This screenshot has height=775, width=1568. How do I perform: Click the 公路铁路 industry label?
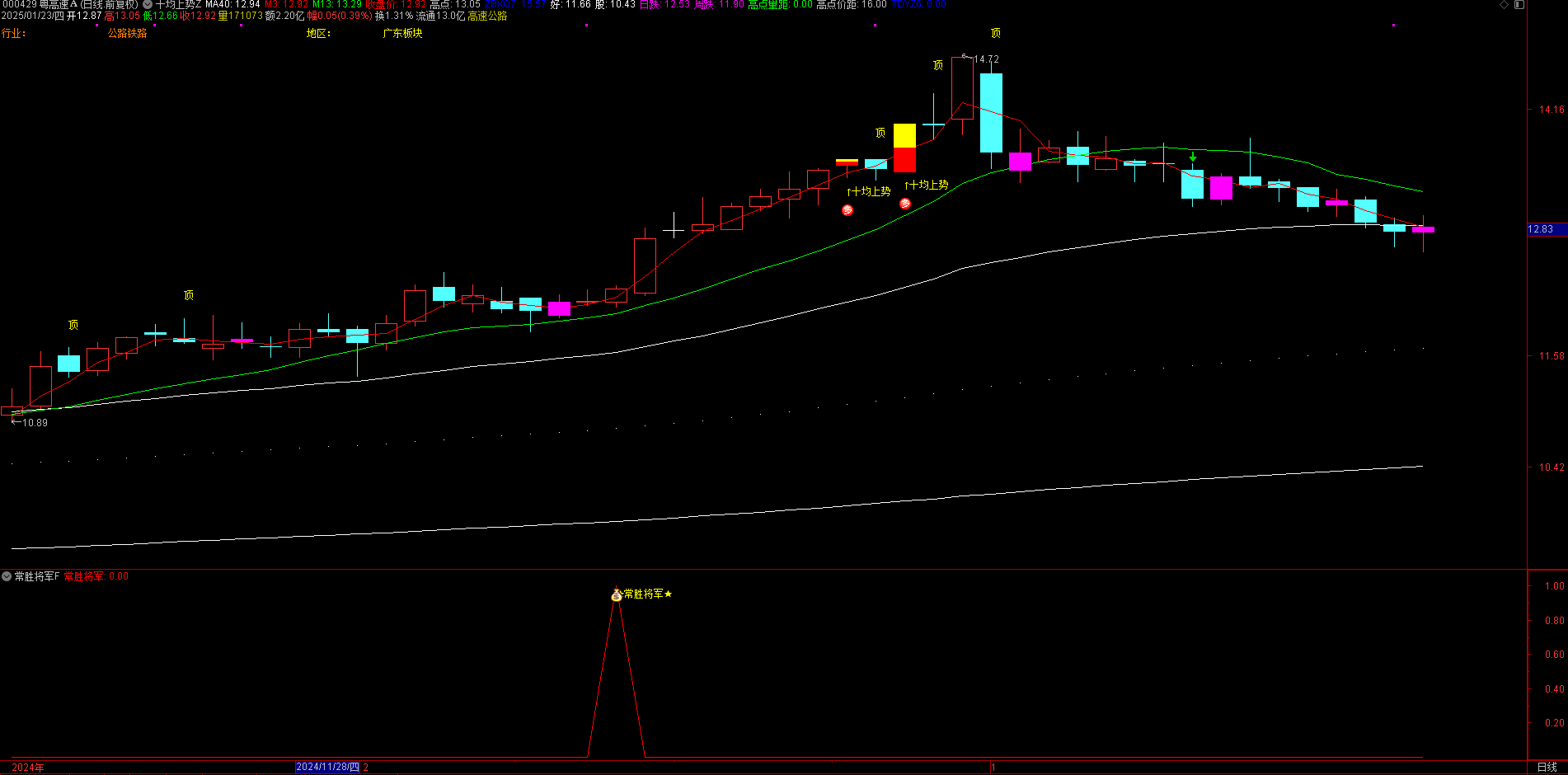tap(128, 33)
